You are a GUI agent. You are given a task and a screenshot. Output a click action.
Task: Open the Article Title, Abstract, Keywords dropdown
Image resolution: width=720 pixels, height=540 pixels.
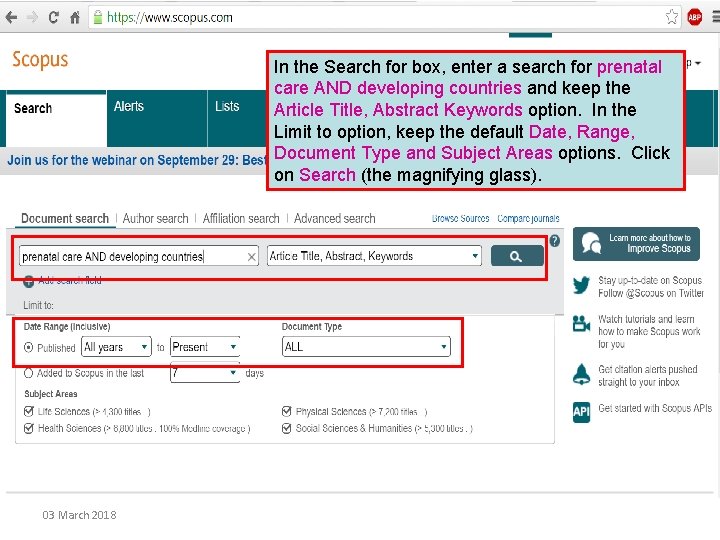(x=374, y=256)
